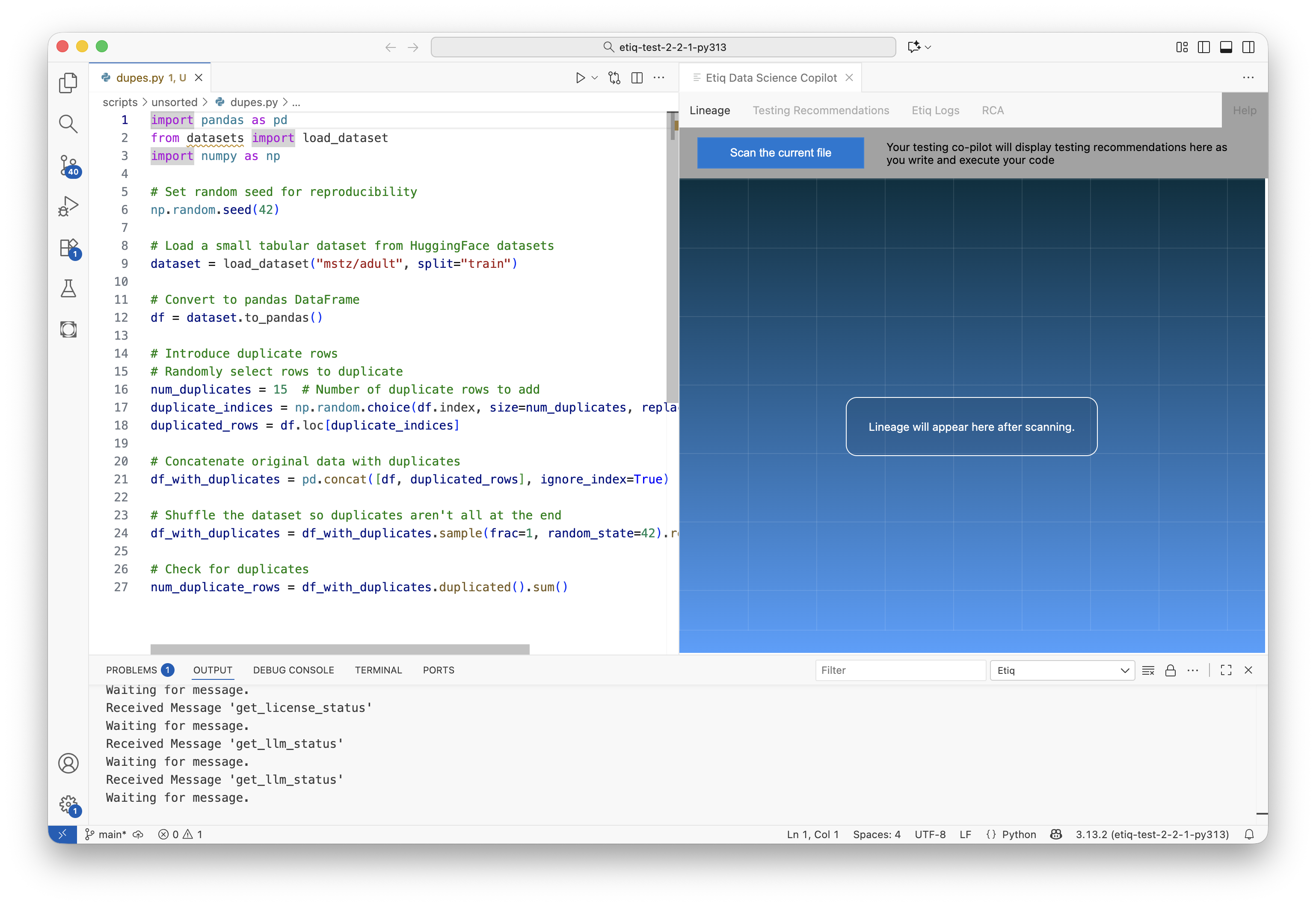Screen dimensions: 1316x907
Task: Click the Help button in Etiq panel
Action: click(x=1245, y=110)
